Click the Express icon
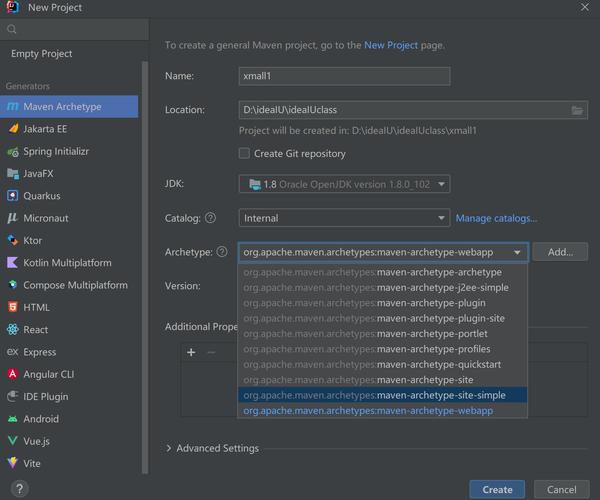The width and height of the screenshot is (600, 500). click(x=13, y=352)
